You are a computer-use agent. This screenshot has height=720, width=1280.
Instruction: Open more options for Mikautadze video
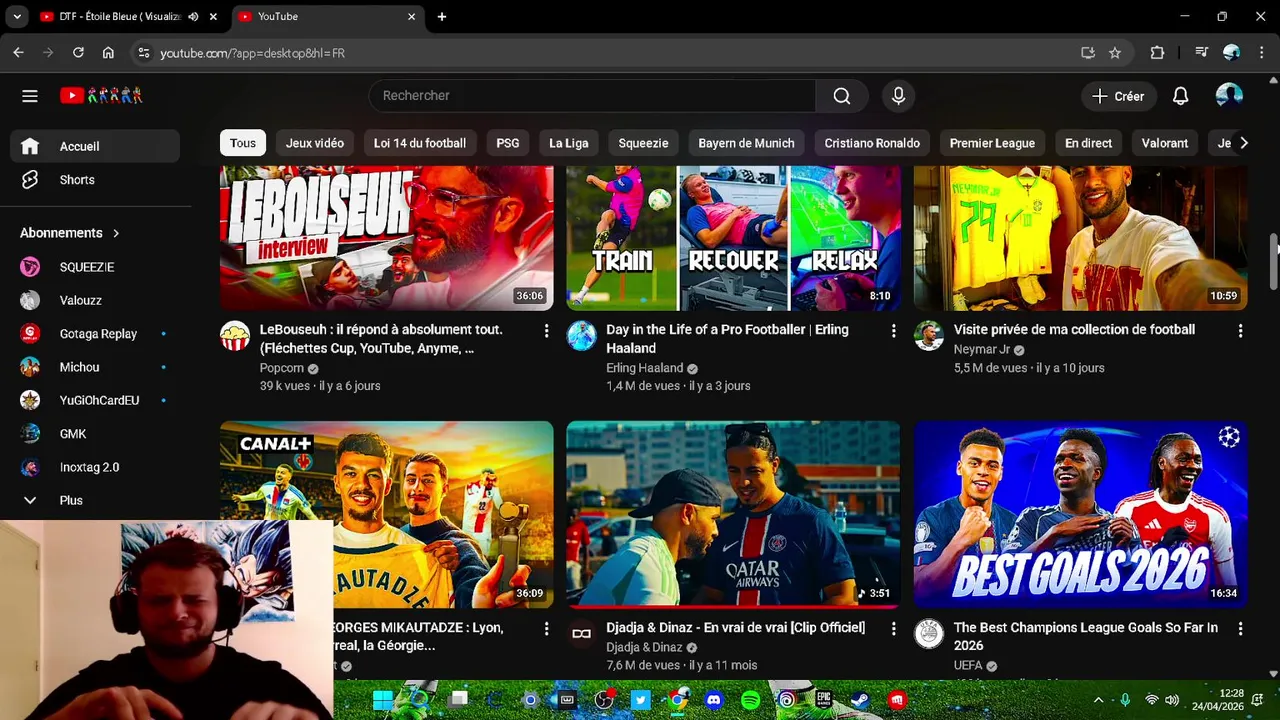(546, 628)
